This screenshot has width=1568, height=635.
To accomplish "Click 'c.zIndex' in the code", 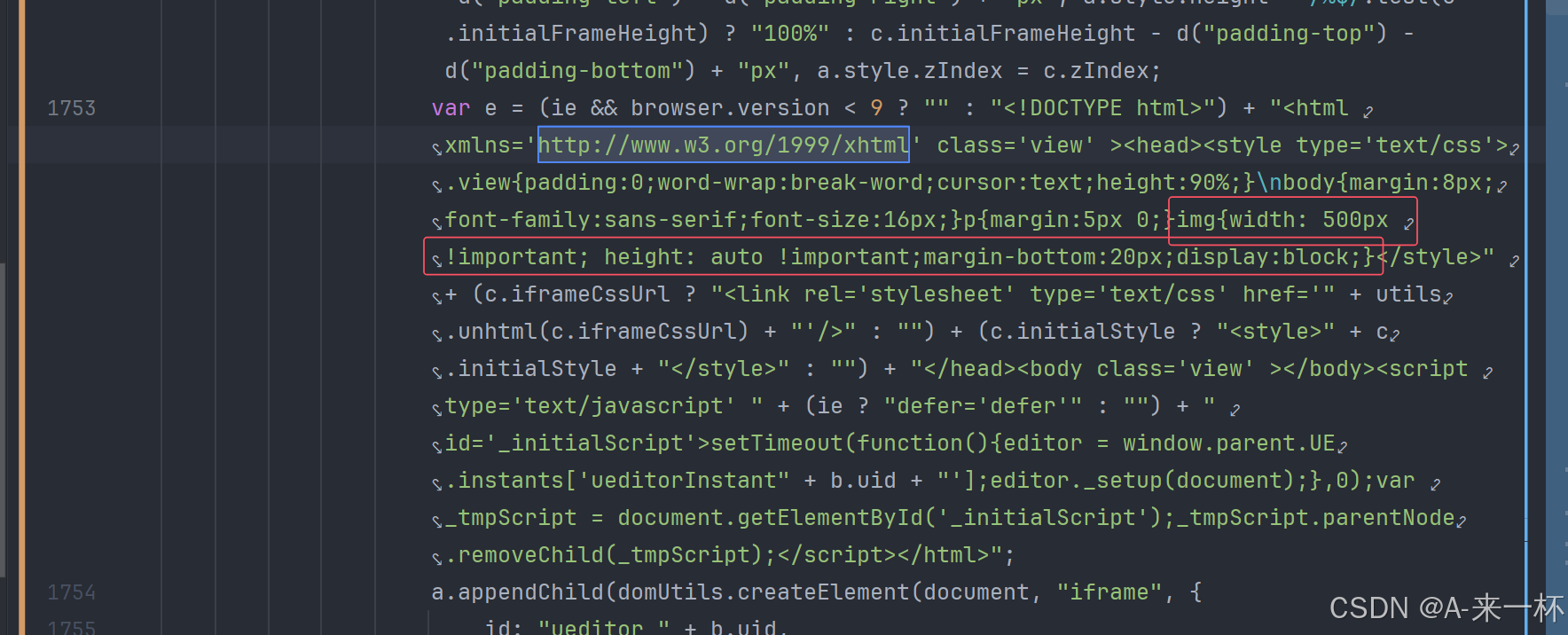I will pyautogui.click(x=1096, y=70).
